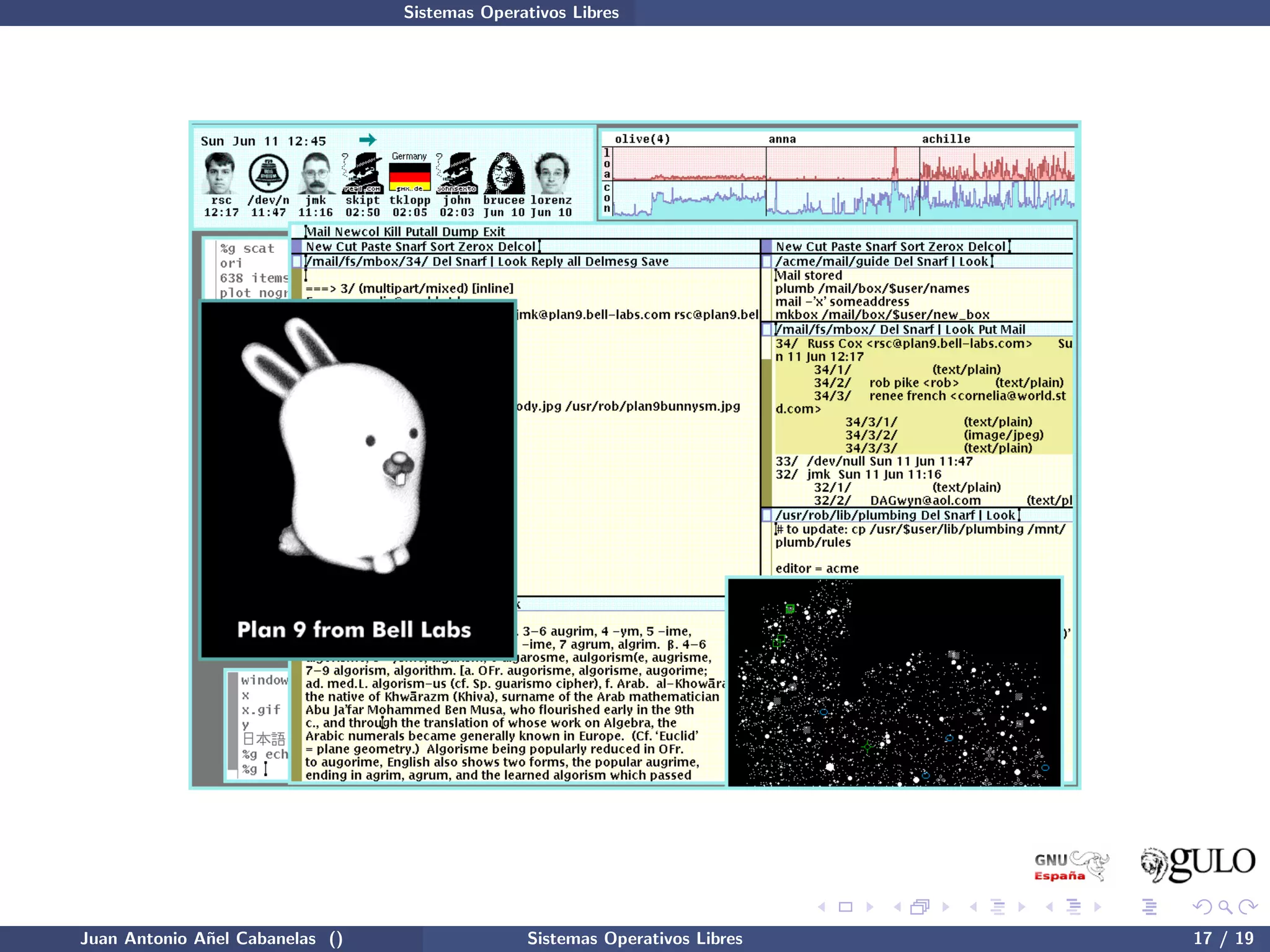
Task: Click layout box of /usr/rob/lib/plumbing window
Action: [x=766, y=515]
